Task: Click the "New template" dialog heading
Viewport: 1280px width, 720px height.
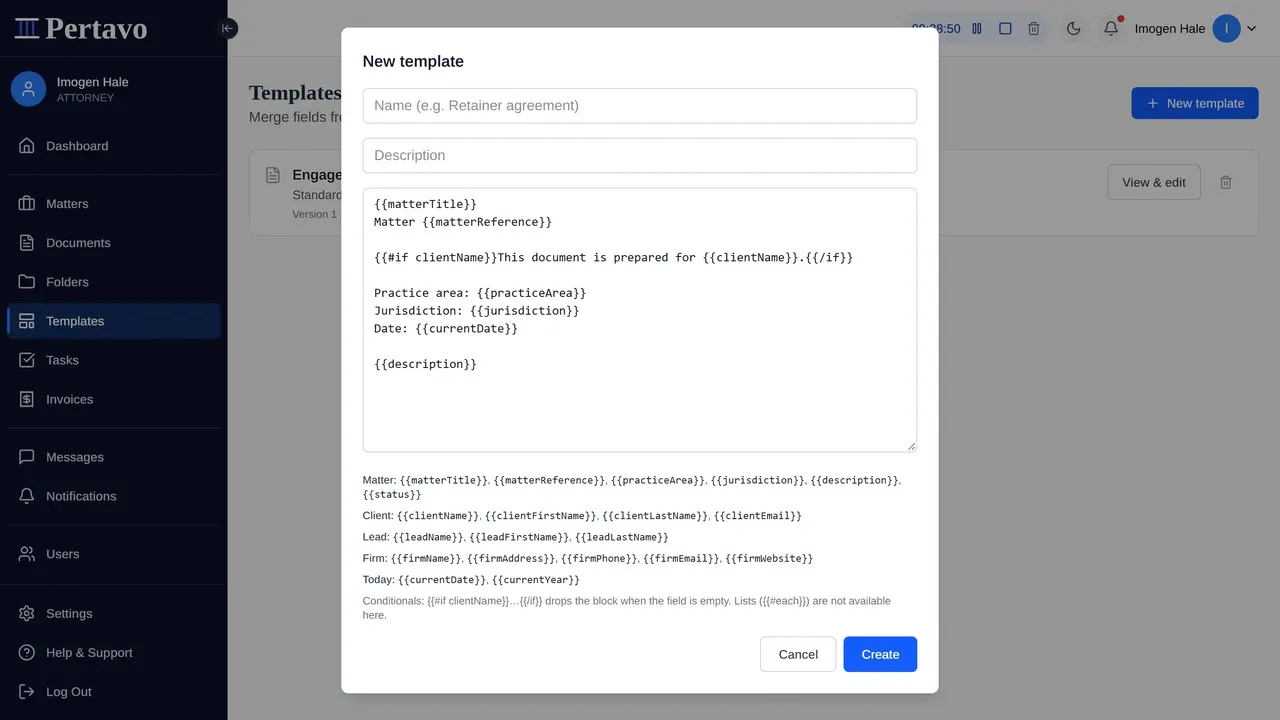Action: 413,62
